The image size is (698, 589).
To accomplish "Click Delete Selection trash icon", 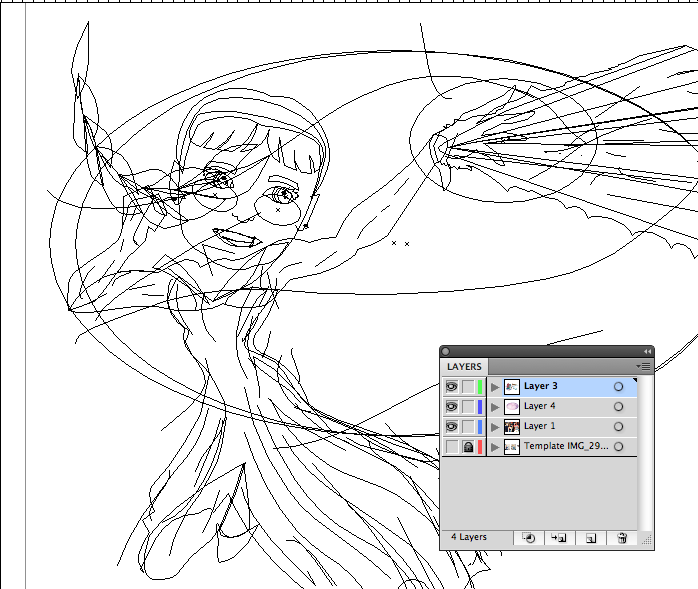I will (621, 538).
